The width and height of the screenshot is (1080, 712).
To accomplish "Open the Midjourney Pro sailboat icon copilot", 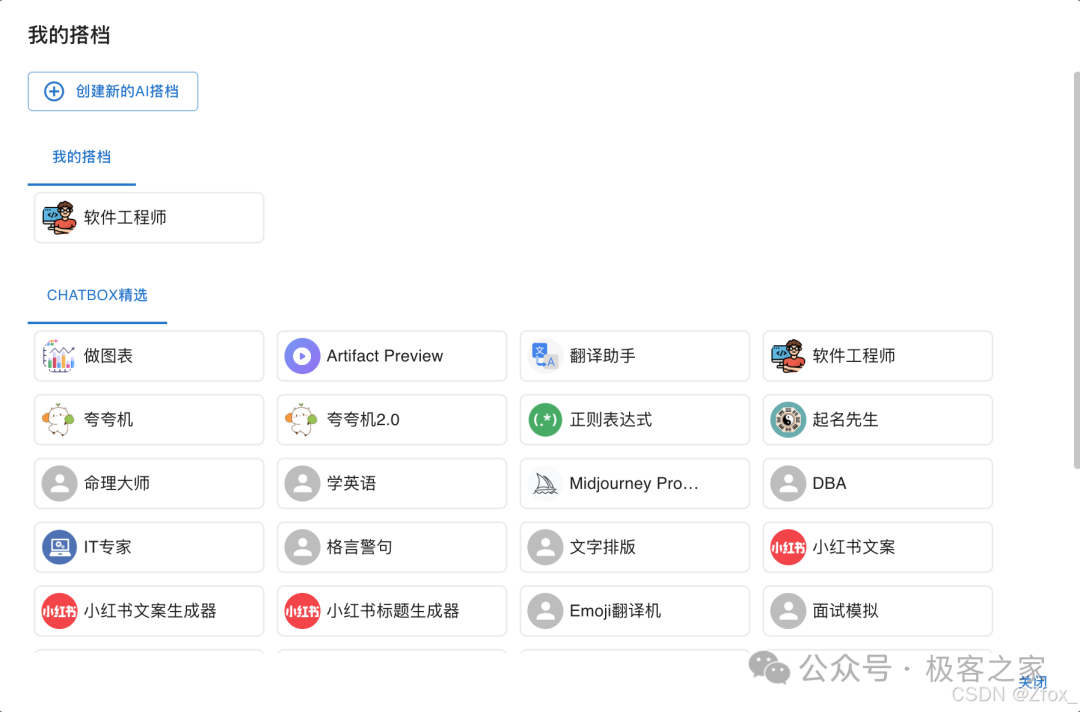I will coord(634,483).
